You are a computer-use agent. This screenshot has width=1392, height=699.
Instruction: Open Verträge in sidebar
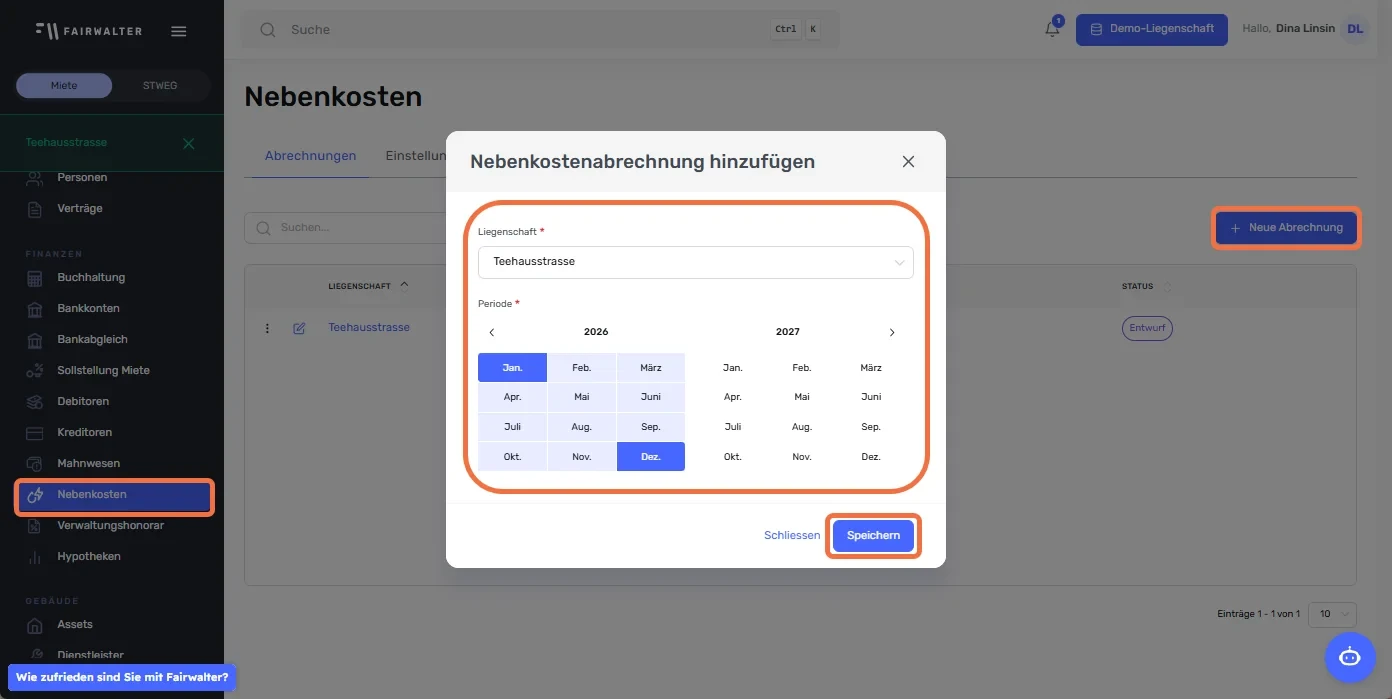(80, 209)
